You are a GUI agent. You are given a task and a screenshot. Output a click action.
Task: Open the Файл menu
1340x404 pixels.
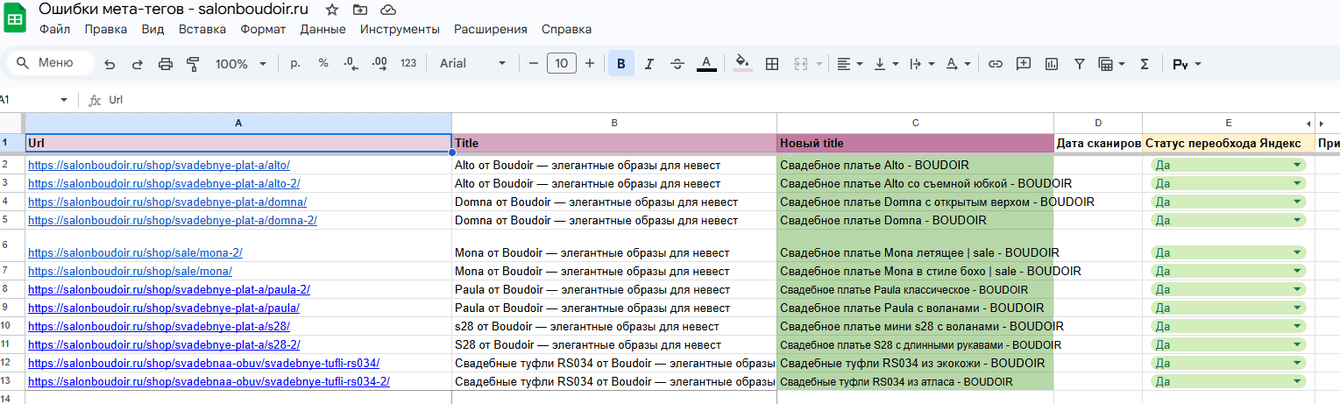(x=54, y=29)
